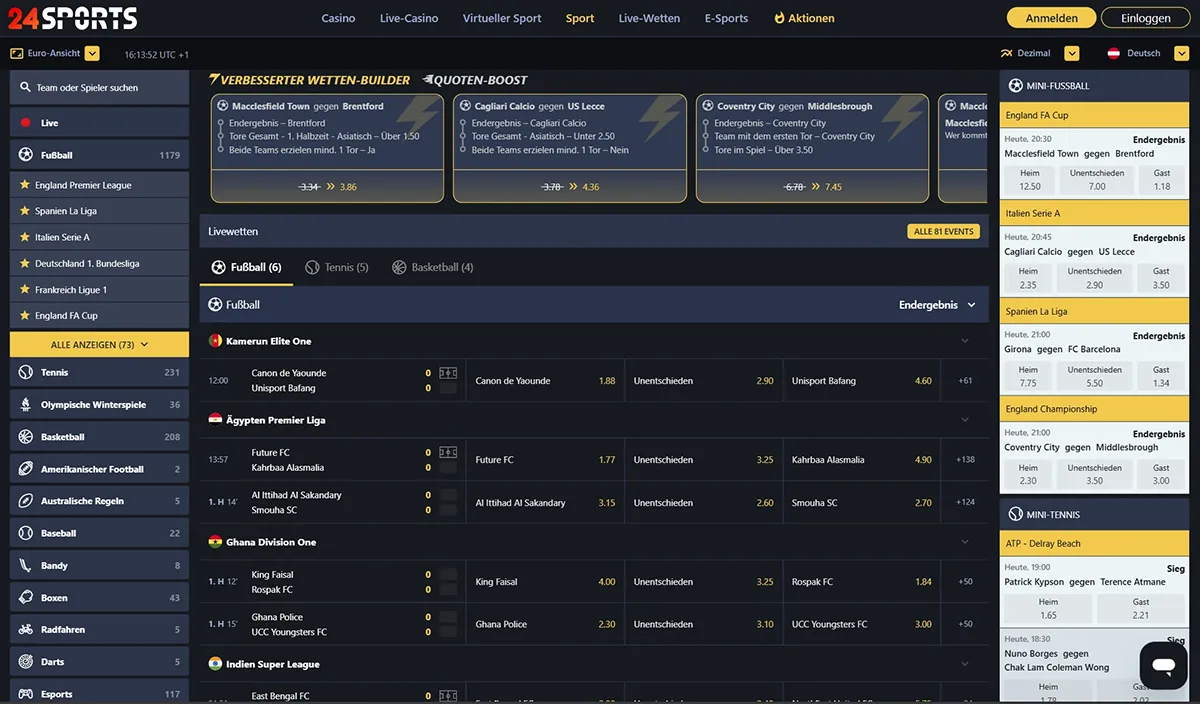Open +138 more markets for Future FC

click(x=965, y=460)
